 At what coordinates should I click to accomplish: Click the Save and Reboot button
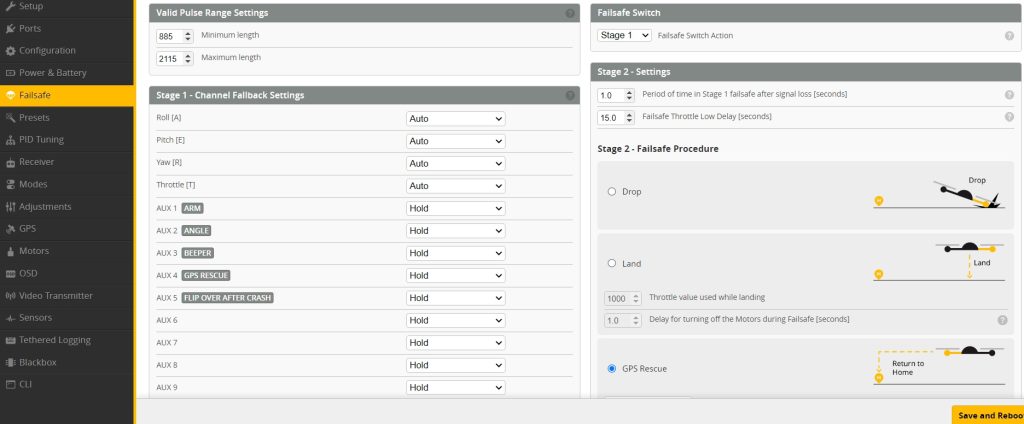pos(988,415)
